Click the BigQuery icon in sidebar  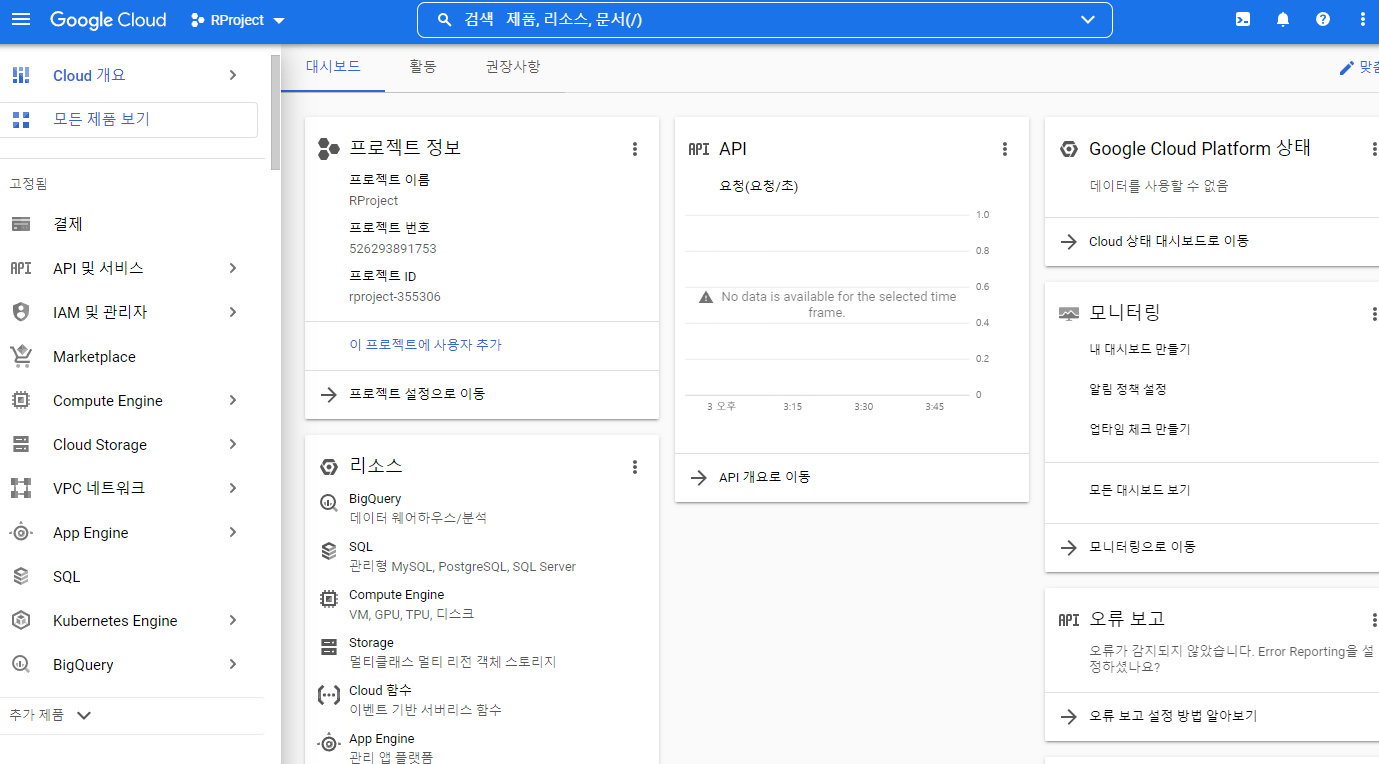click(x=21, y=665)
